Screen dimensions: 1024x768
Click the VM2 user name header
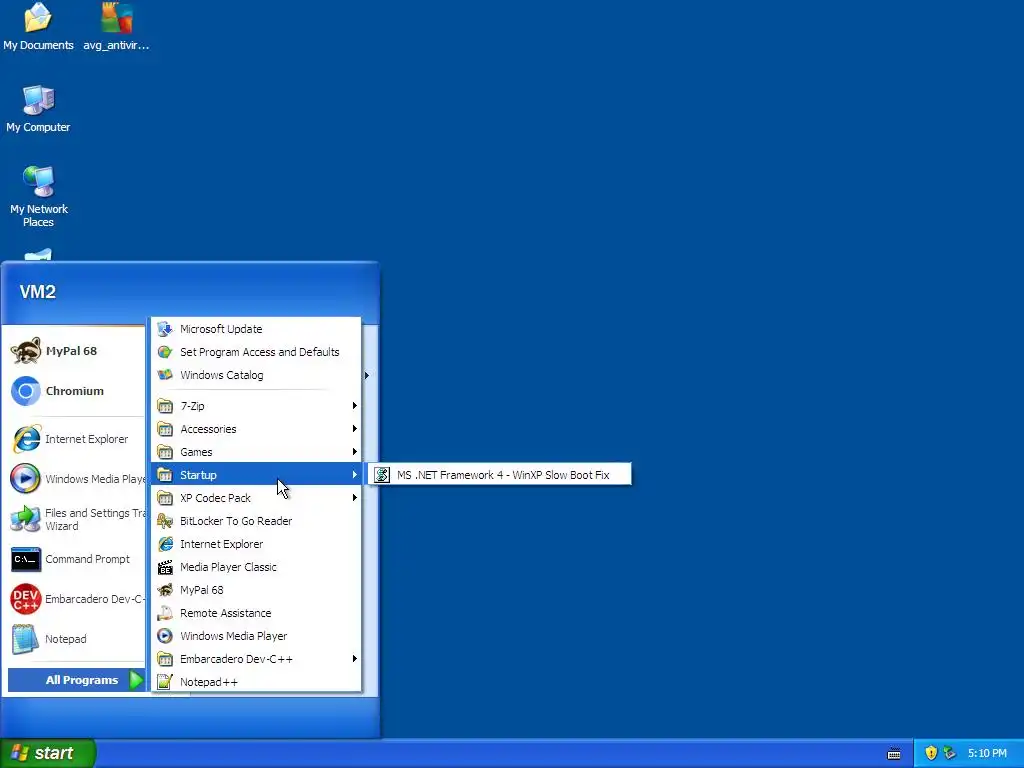[x=38, y=292]
